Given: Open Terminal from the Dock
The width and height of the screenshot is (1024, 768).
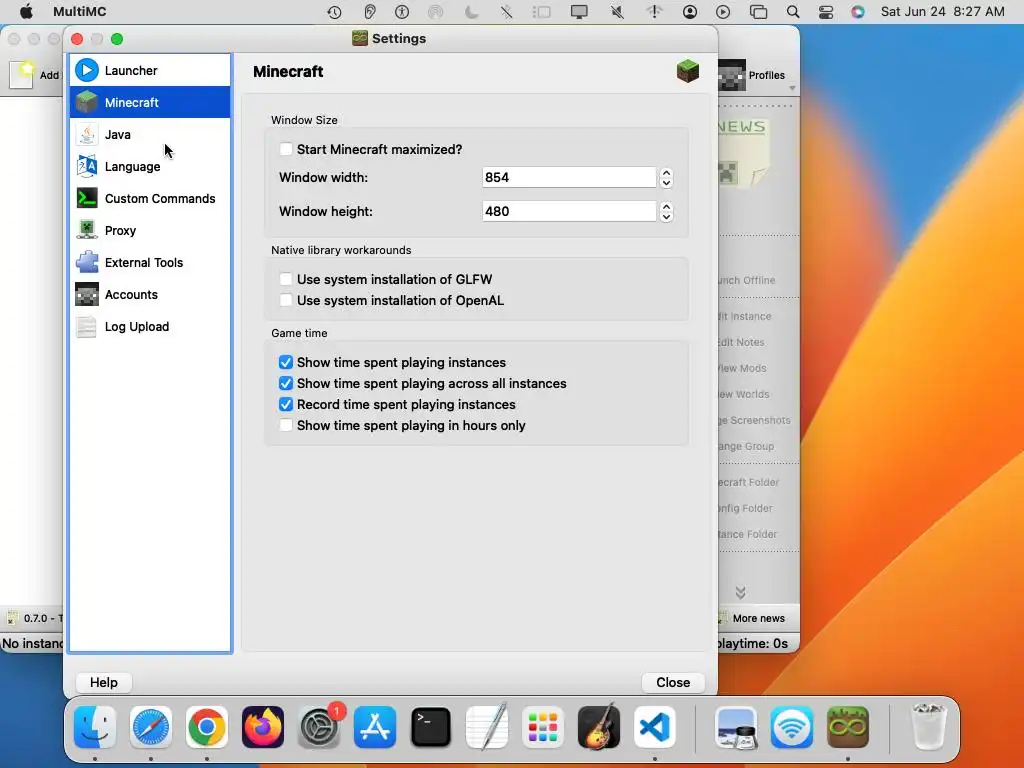Looking at the screenshot, I should [430, 727].
